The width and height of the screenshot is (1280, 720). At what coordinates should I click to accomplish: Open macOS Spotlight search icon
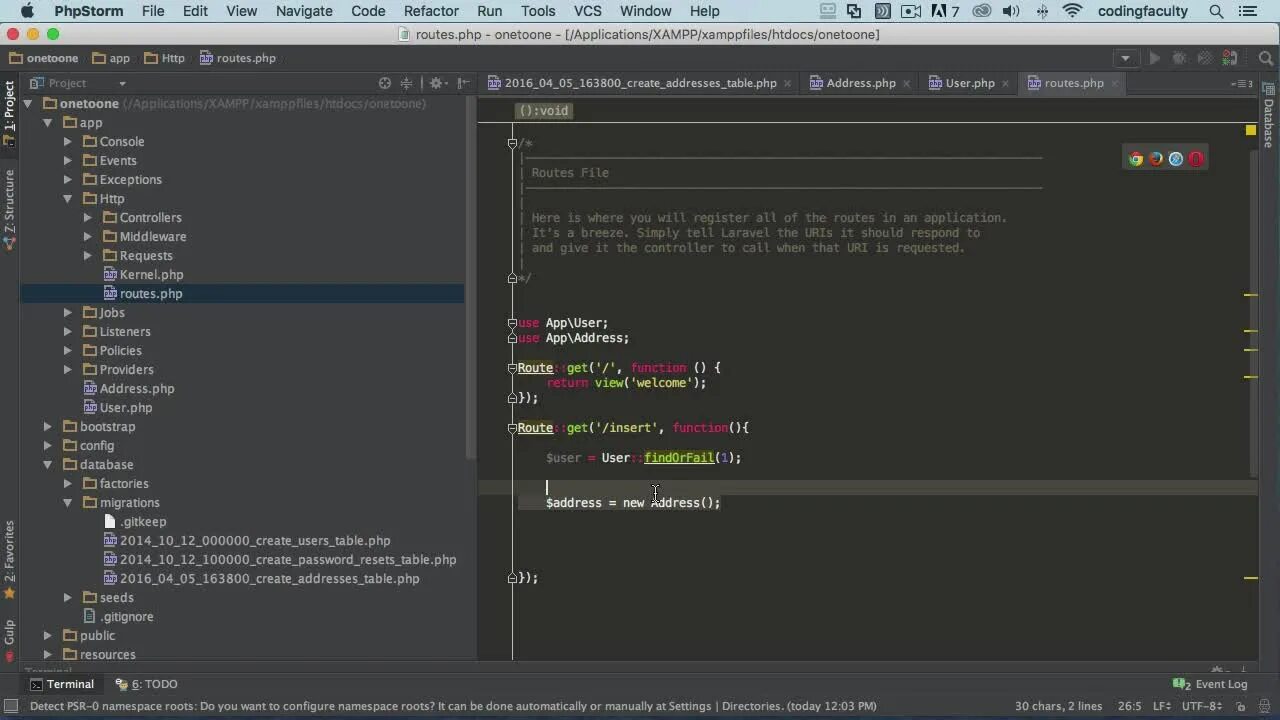click(1216, 11)
